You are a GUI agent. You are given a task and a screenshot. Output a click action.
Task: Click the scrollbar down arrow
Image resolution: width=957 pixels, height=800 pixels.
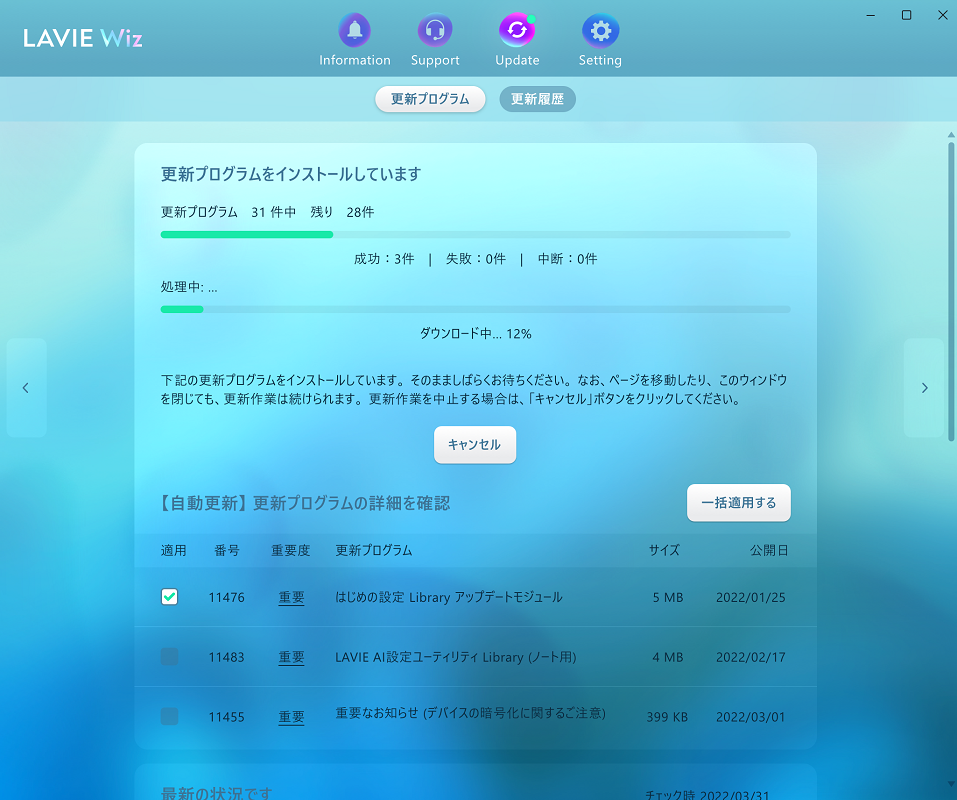click(951, 784)
